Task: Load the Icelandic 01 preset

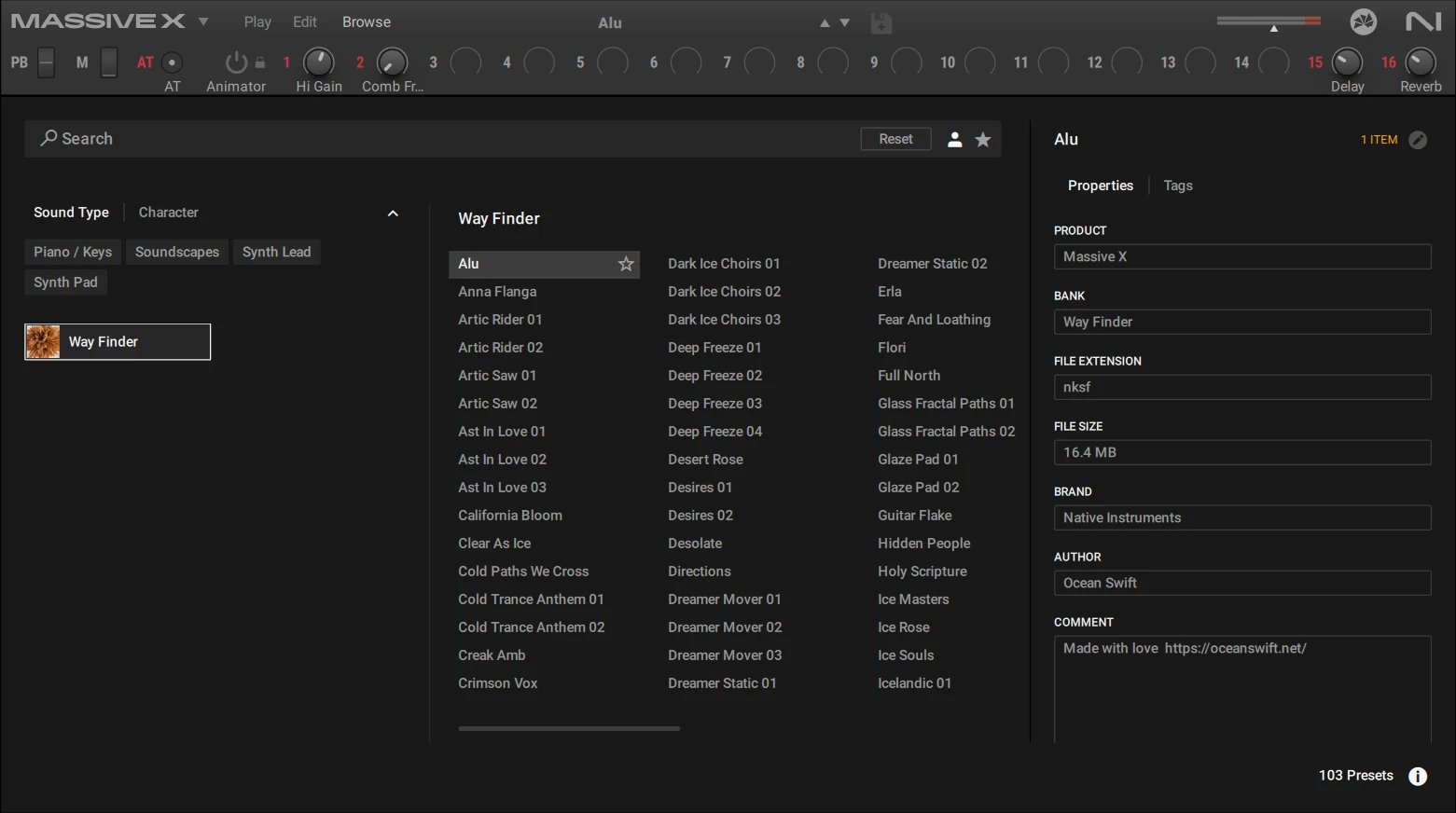Action: [914, 683]
